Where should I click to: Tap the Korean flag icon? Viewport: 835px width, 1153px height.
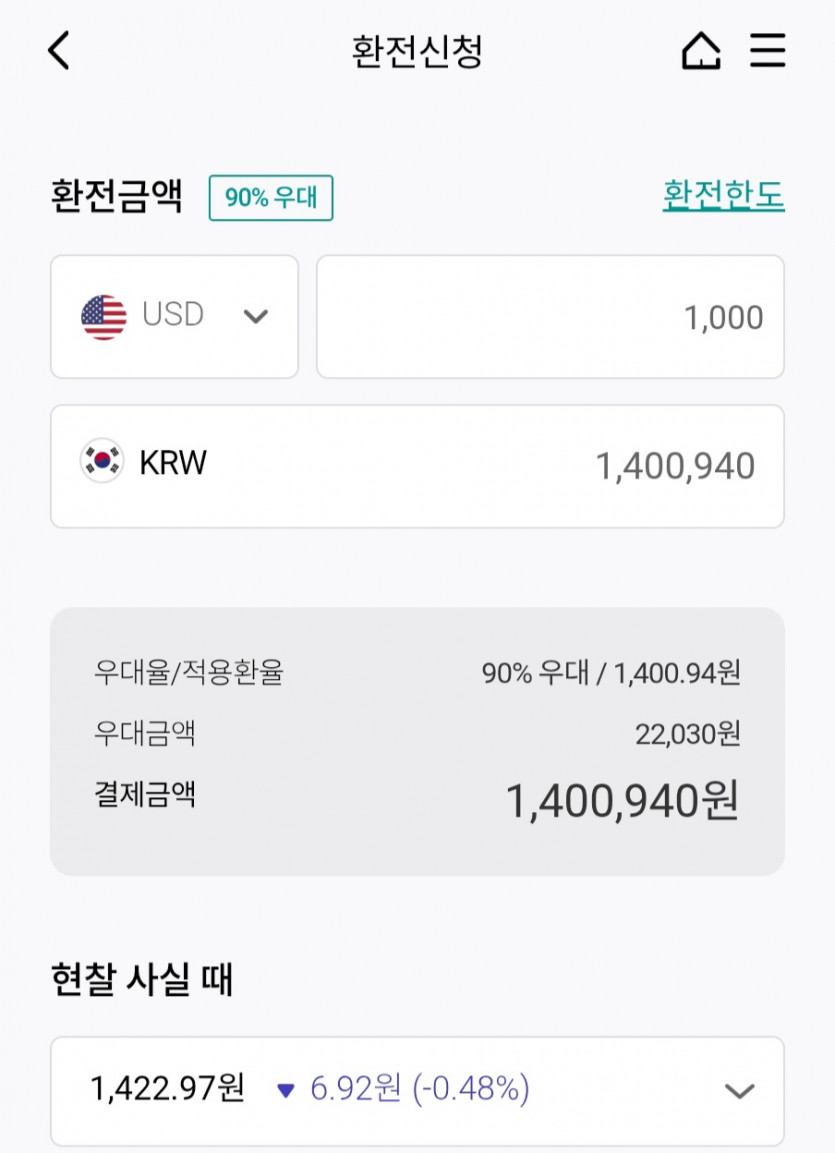pos(102,461)
